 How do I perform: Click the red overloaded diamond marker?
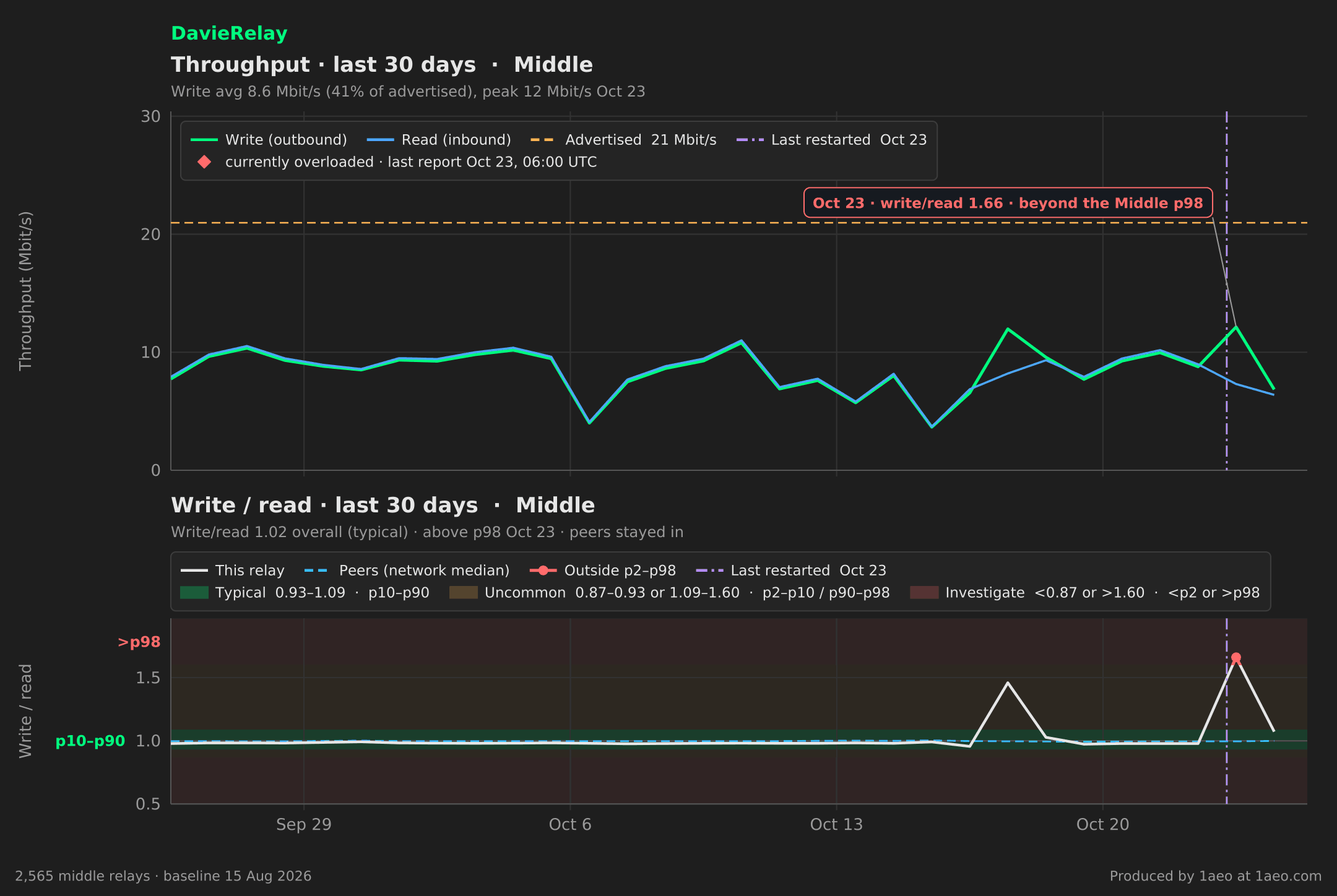point(204,162)
